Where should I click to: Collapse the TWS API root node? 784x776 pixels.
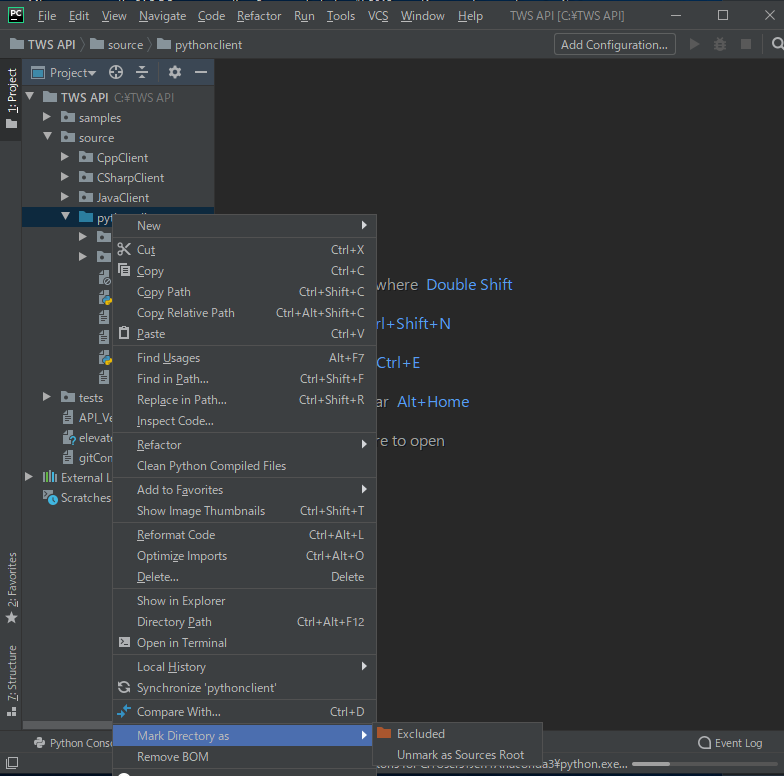[x=30, y=96]
